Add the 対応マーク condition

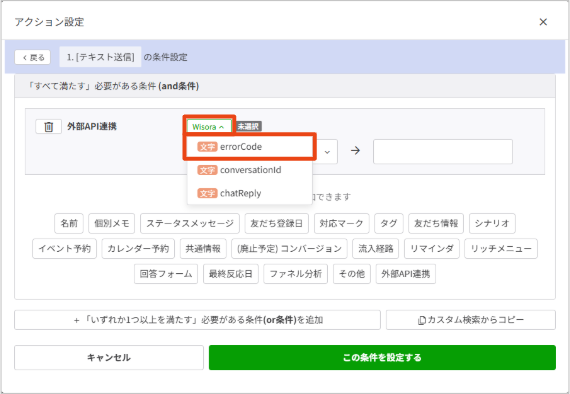341,223
